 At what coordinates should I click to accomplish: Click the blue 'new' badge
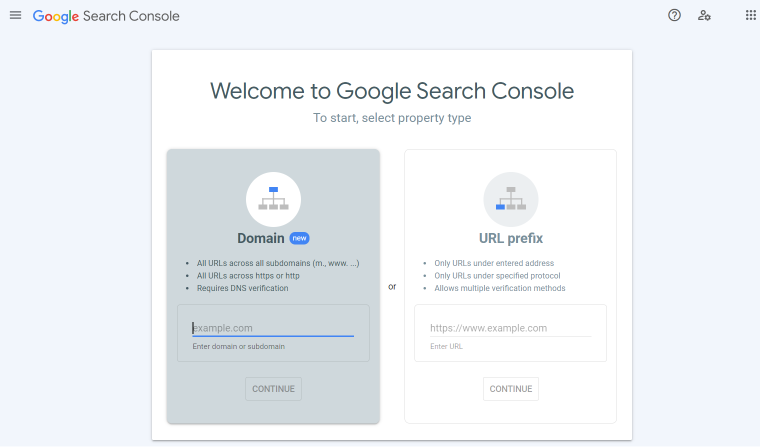(x=300, y=238)
